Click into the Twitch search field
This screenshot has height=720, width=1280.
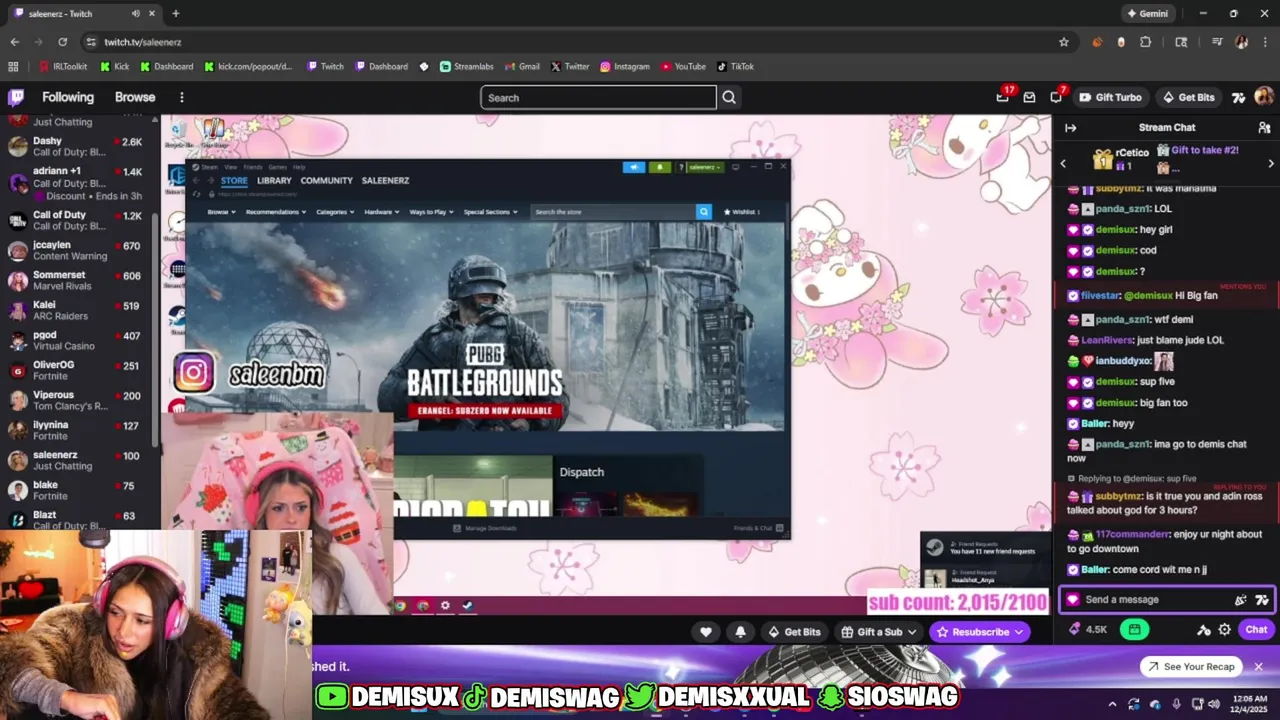pyautogui.click(x=598, y=97)
